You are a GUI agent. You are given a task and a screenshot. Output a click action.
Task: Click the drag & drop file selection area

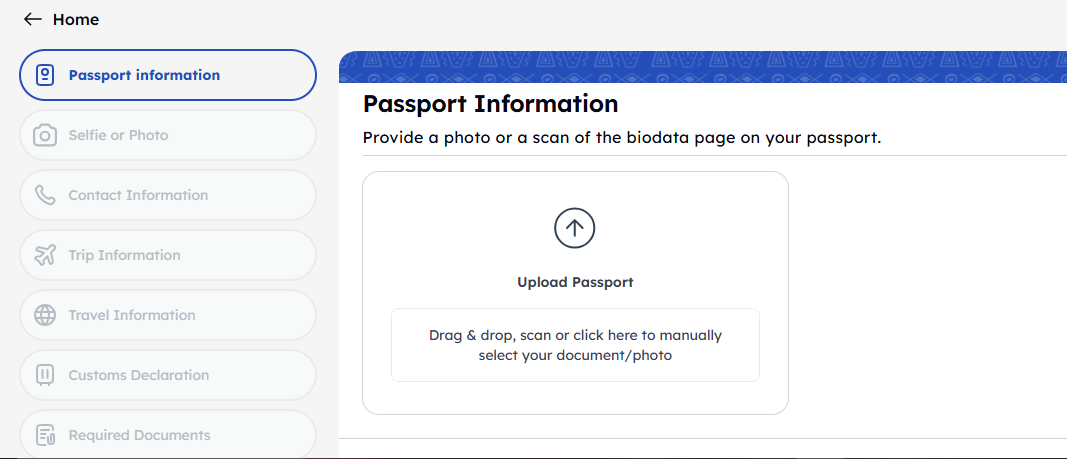[x=575, y=345]
